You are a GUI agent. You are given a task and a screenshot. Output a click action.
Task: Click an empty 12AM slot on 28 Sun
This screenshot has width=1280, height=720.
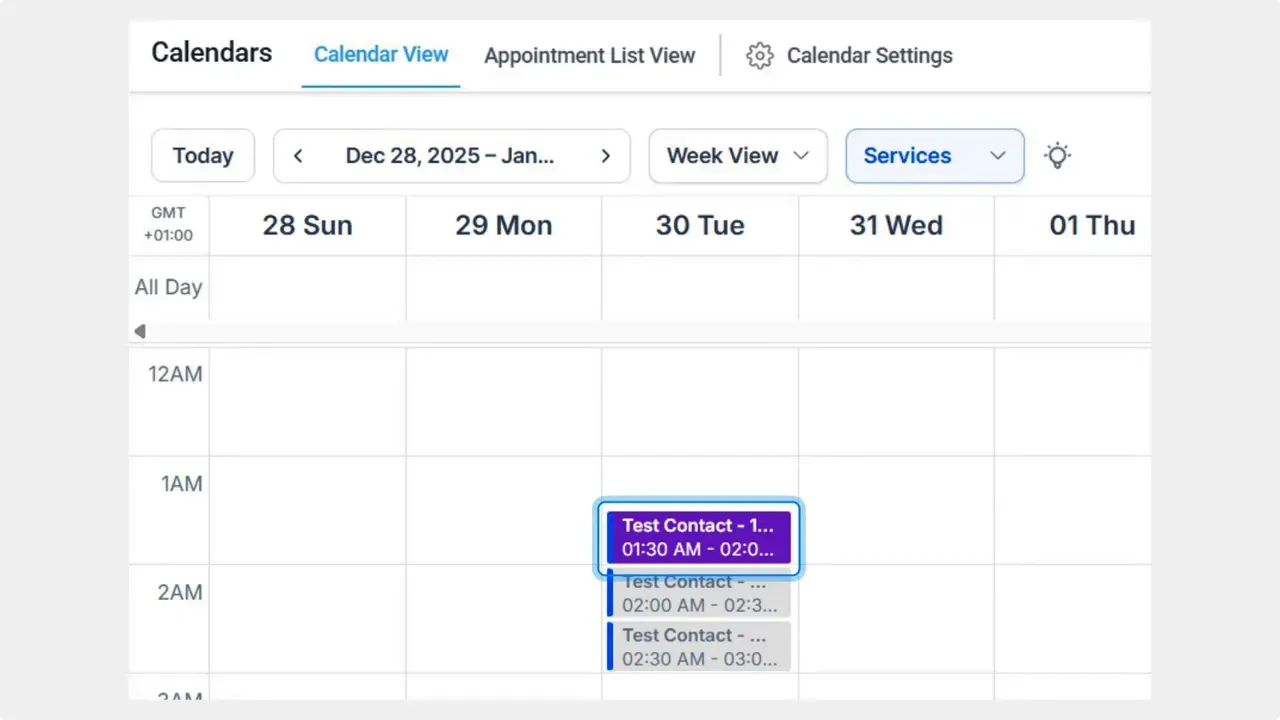coord(307,400)
